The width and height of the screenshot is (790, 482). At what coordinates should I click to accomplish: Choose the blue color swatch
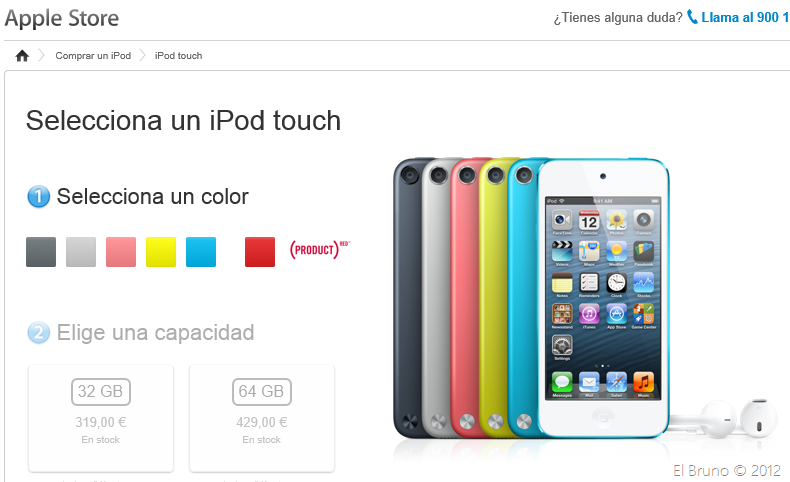tap(201, 252)
